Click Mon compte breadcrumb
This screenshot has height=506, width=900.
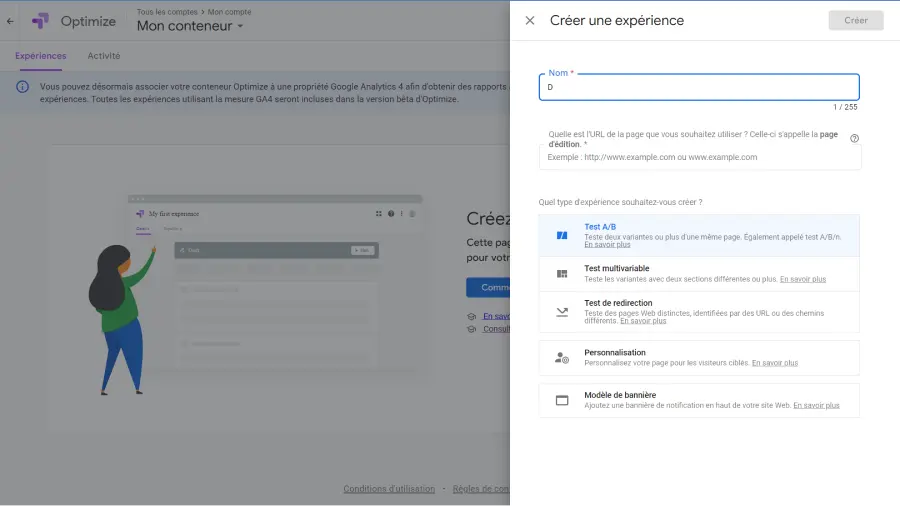click(x=229, y=12)
